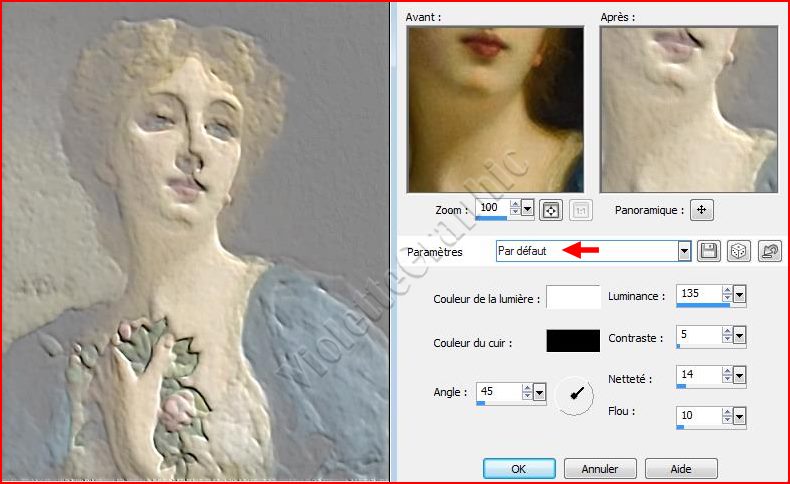Click the 1:1 zoom icon

pyautogui.click(x=580, y=210)
